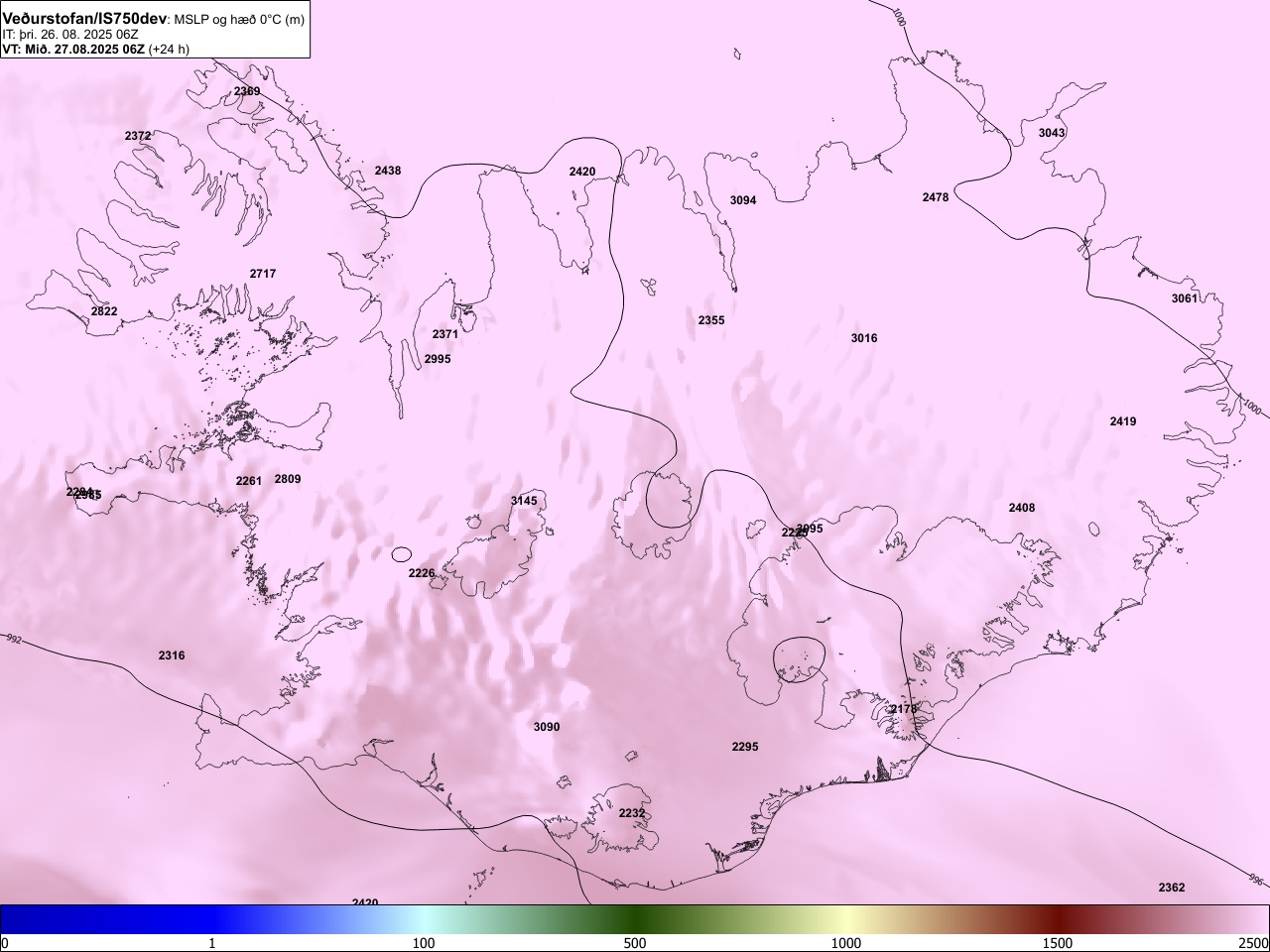Click the 2478 map label
Image resolution: width=1270 pixels, height=952 pixels.
tap(936, 197)
